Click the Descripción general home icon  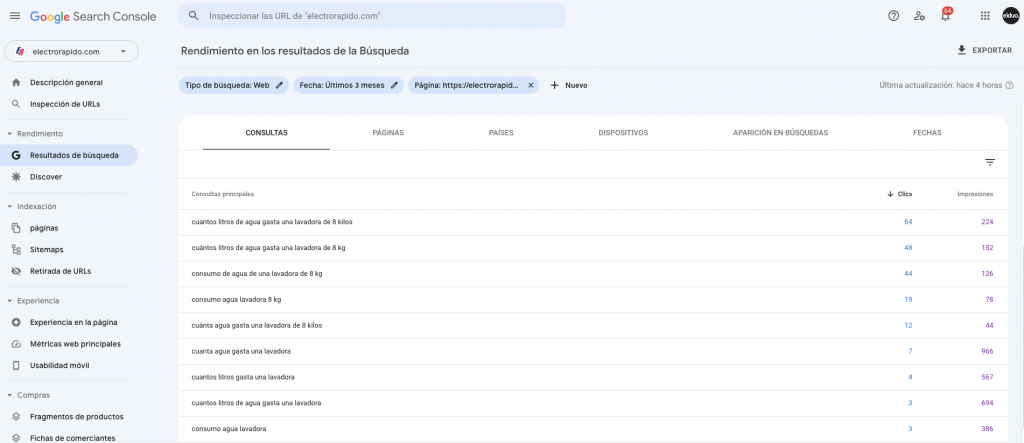pyautogui.click(x=16, y=82)
